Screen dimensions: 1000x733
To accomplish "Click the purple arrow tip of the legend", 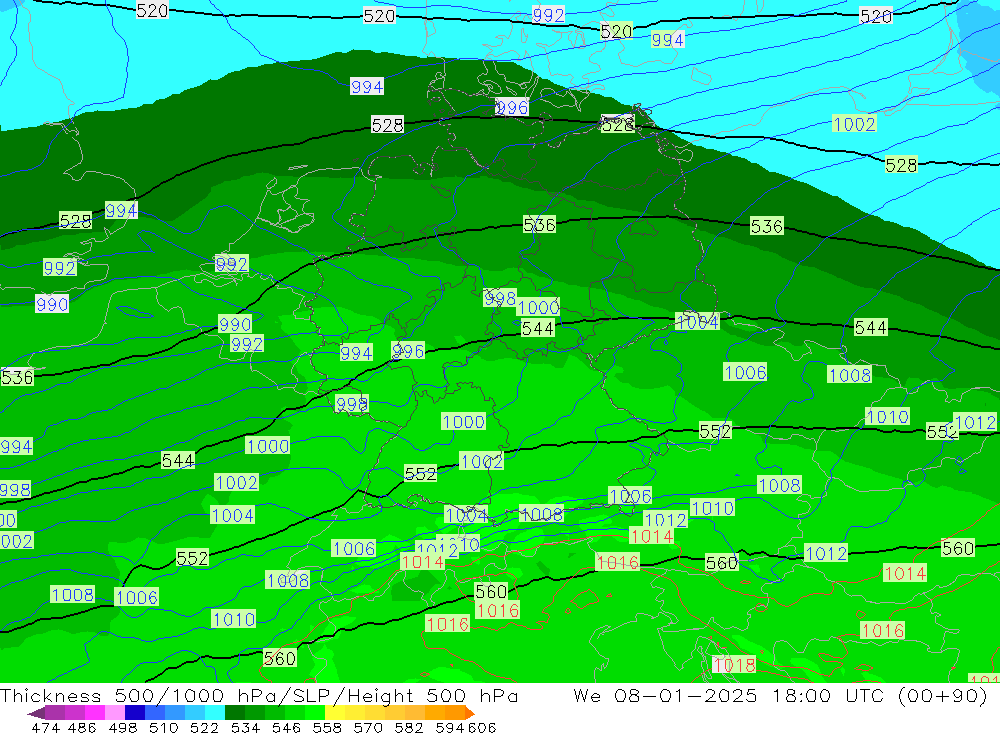I will coord(36,713).
